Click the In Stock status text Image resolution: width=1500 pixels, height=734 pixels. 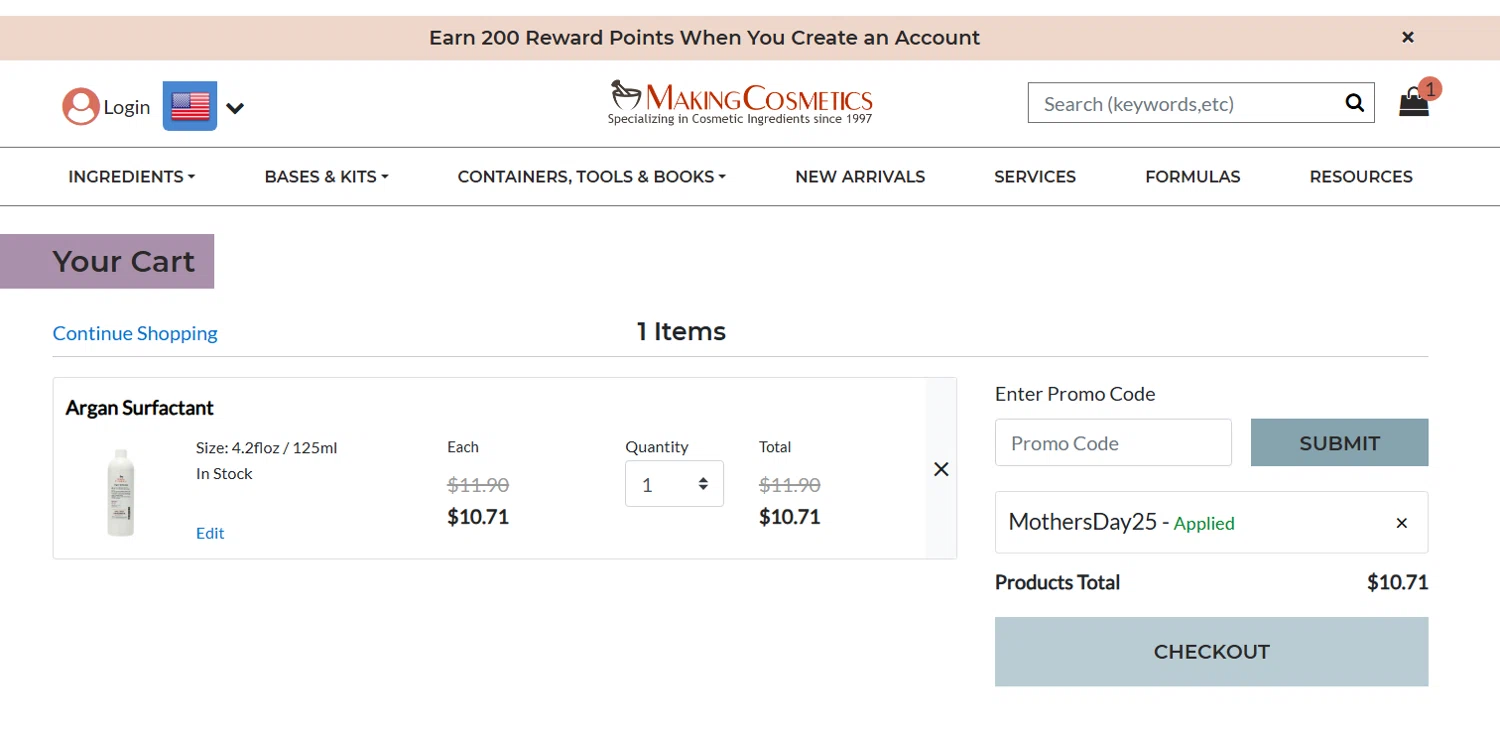pos(224,474)
